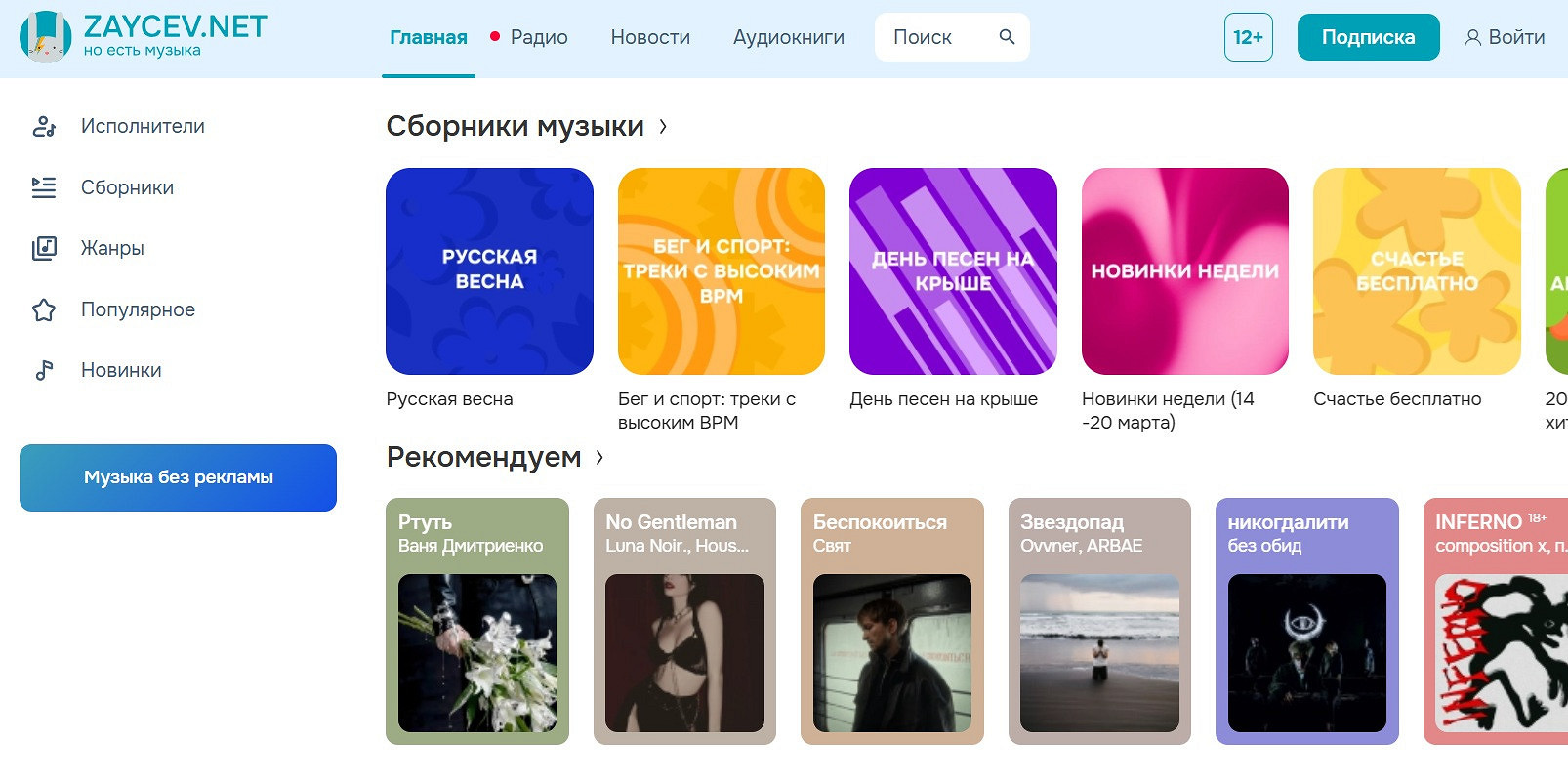Click the Исполнители artists icon
The width and height of the screenshot is (1568, 782).
44,126
